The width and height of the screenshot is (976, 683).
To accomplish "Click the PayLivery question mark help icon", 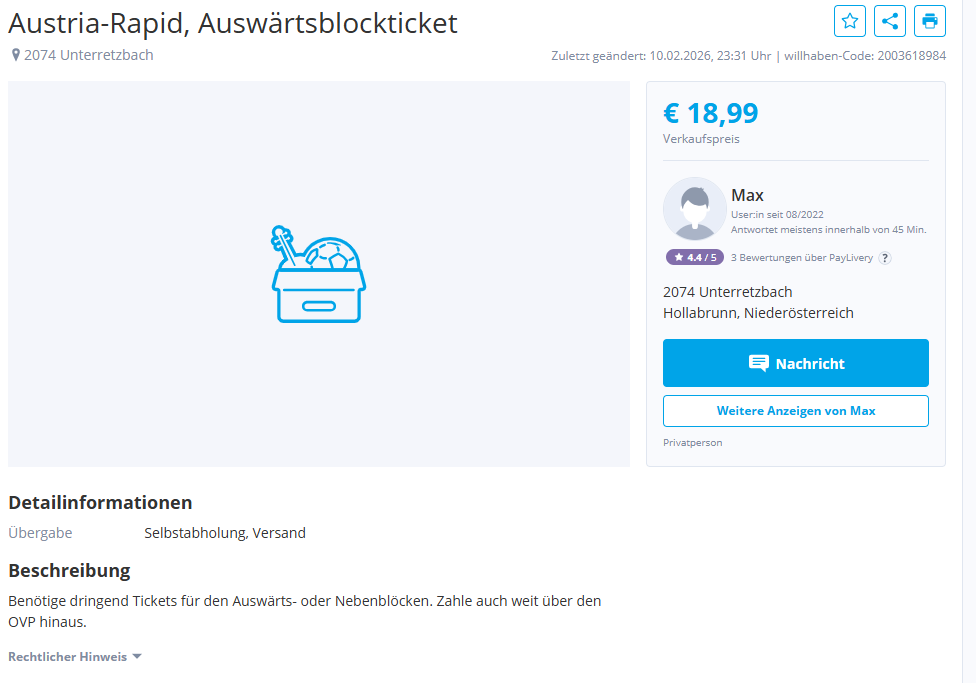I will click(x=885, y=258).
